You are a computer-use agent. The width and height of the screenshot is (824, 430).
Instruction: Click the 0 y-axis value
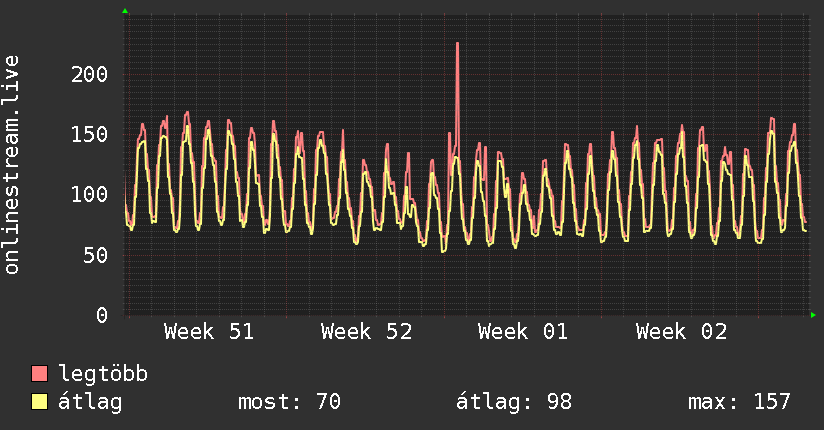click(102, 315)
